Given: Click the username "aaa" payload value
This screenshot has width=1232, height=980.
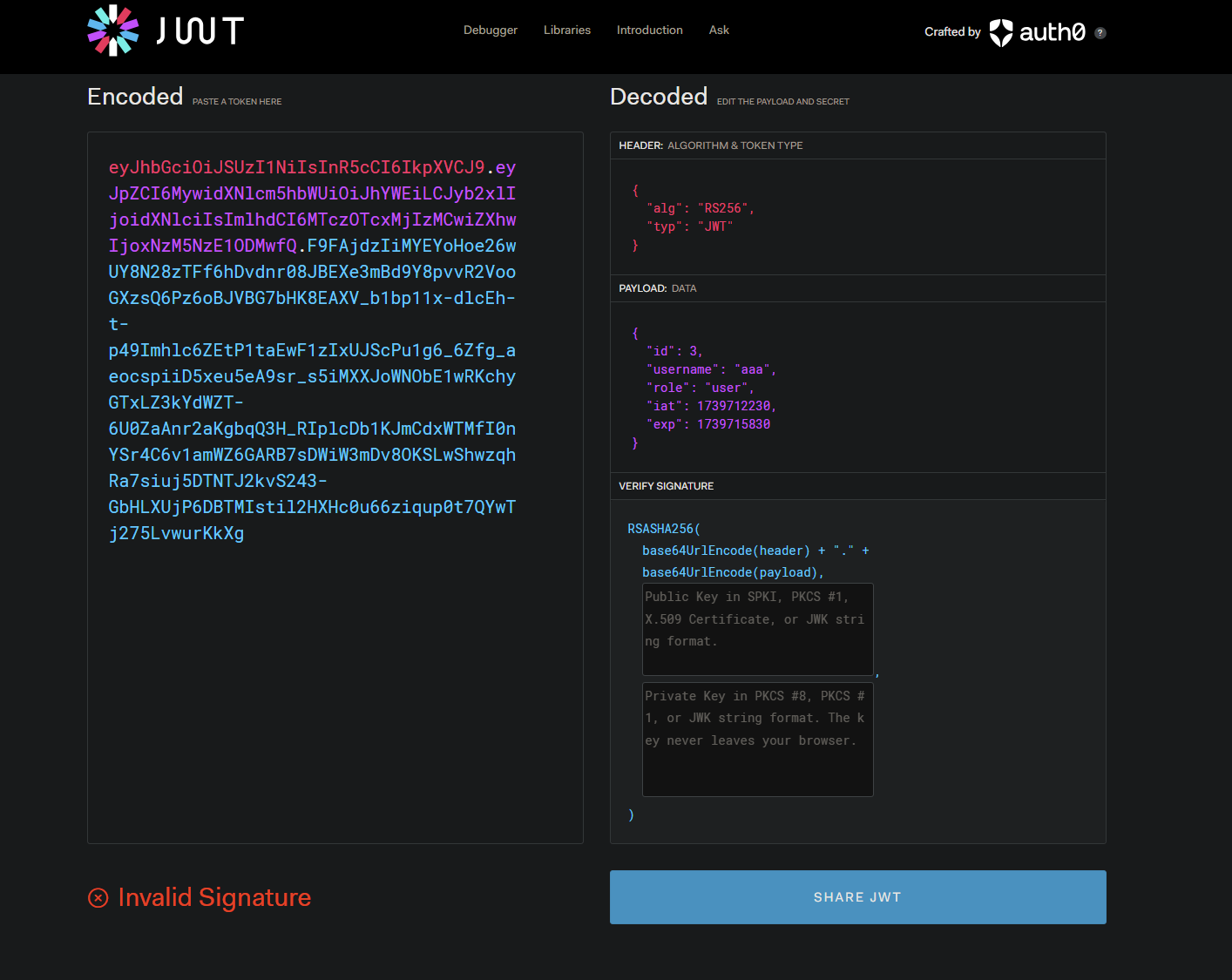Looking at the screenshot, I should click(752, 369).
